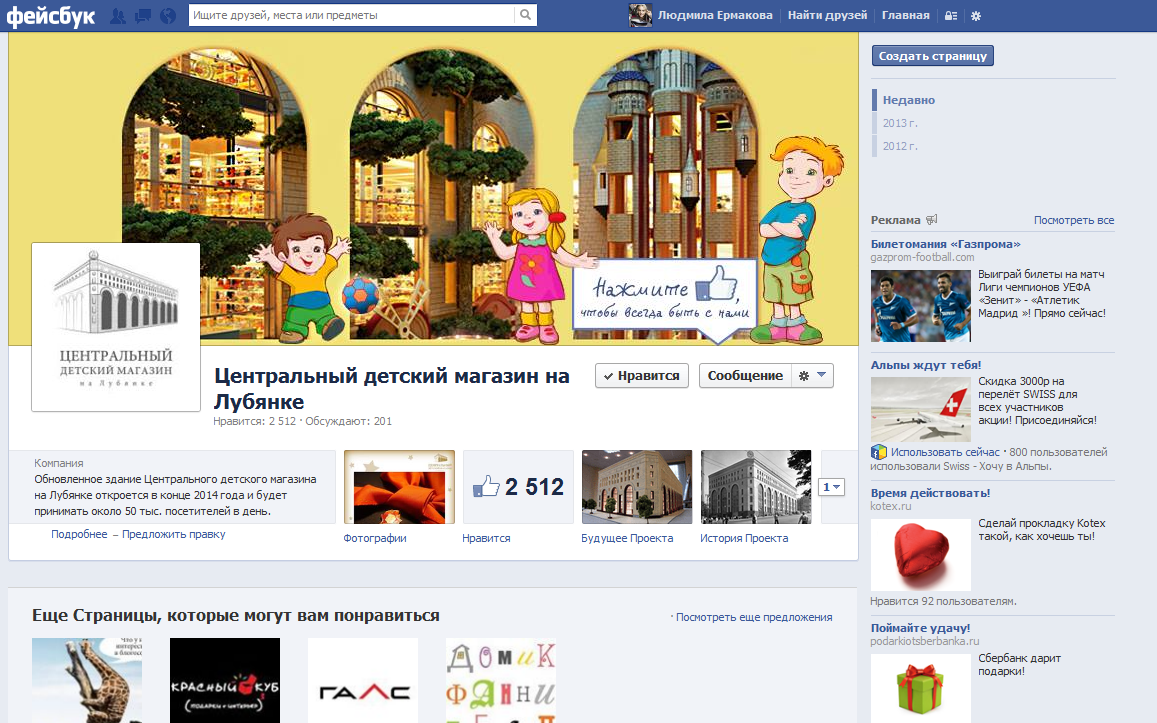Open the messages icon in top bar
This screenshot has height=723, width=1157.
point(143,15)
